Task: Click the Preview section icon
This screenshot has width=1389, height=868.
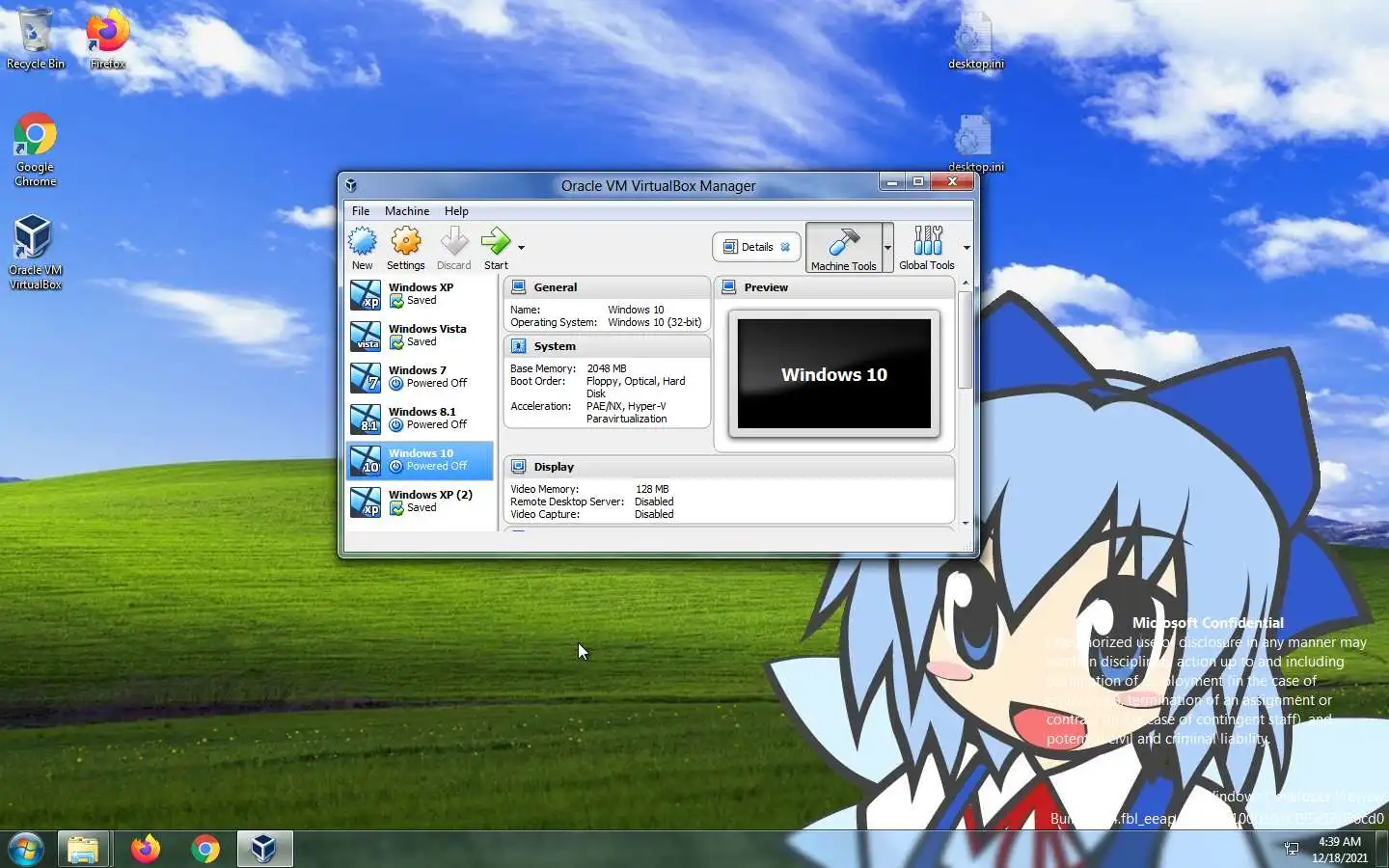Action: coord(728,287)
